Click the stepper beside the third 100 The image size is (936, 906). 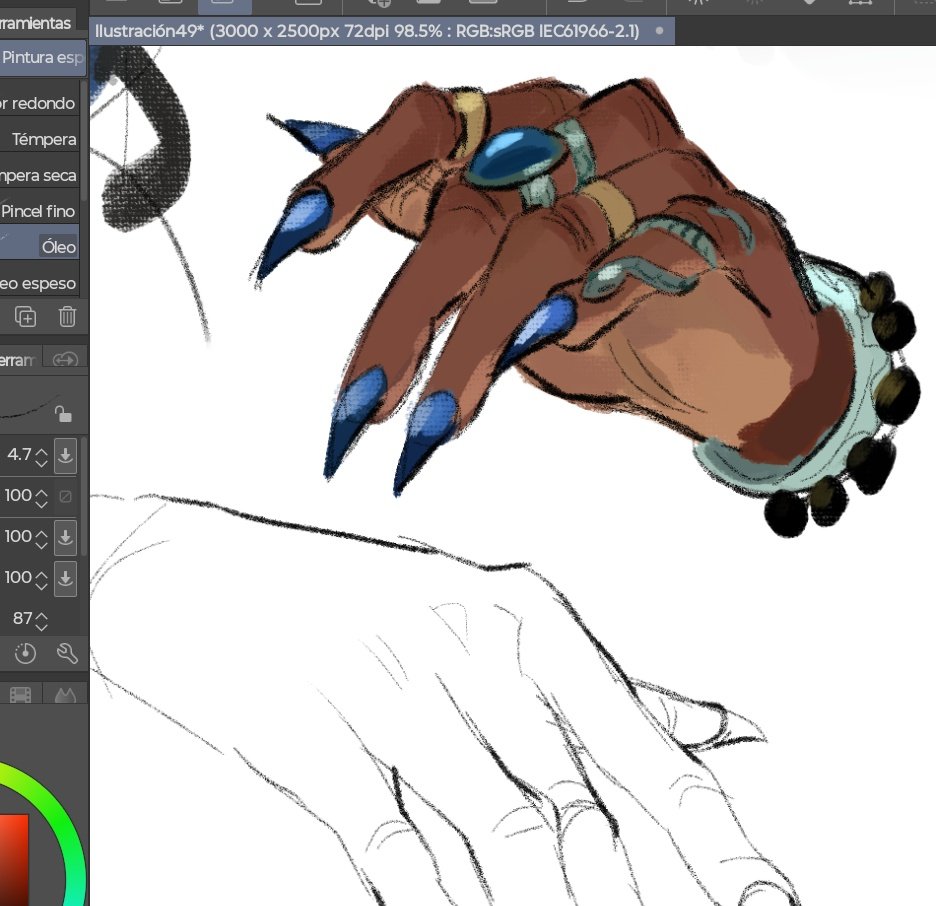pyautogui.click(x=41, y=580)
